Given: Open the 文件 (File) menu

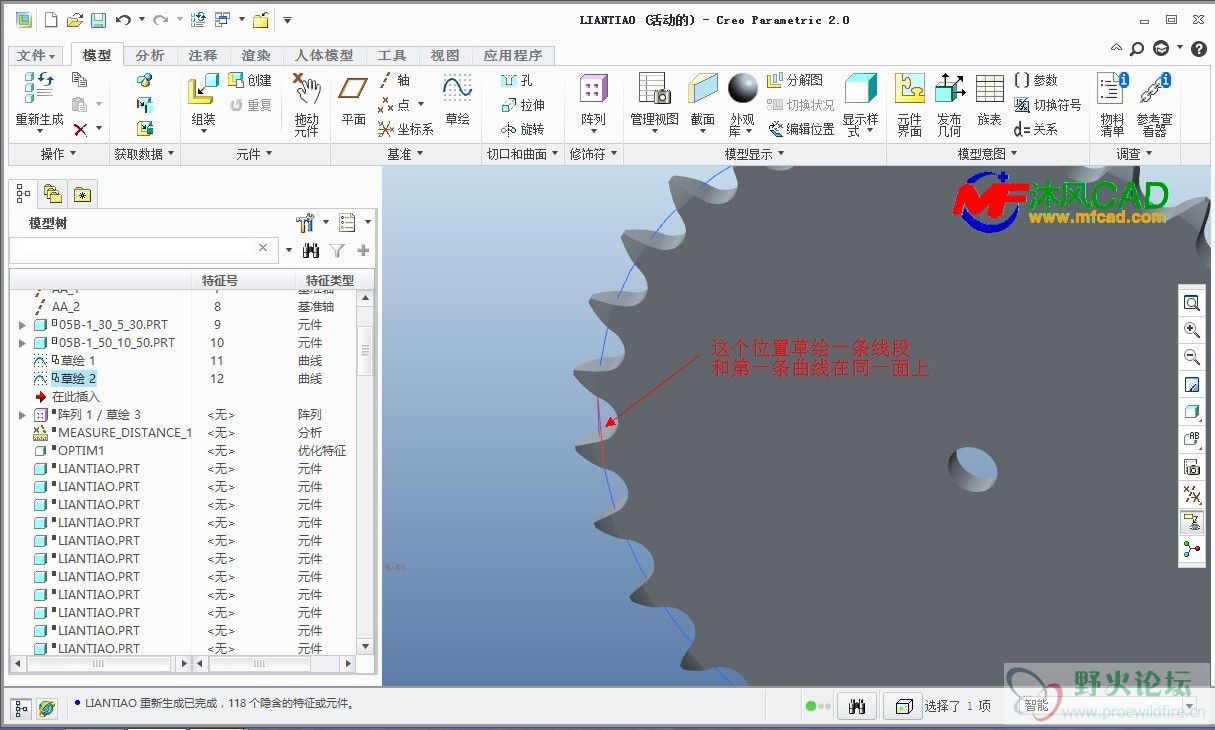Looking at the screenshot, I should pos(37,56).
